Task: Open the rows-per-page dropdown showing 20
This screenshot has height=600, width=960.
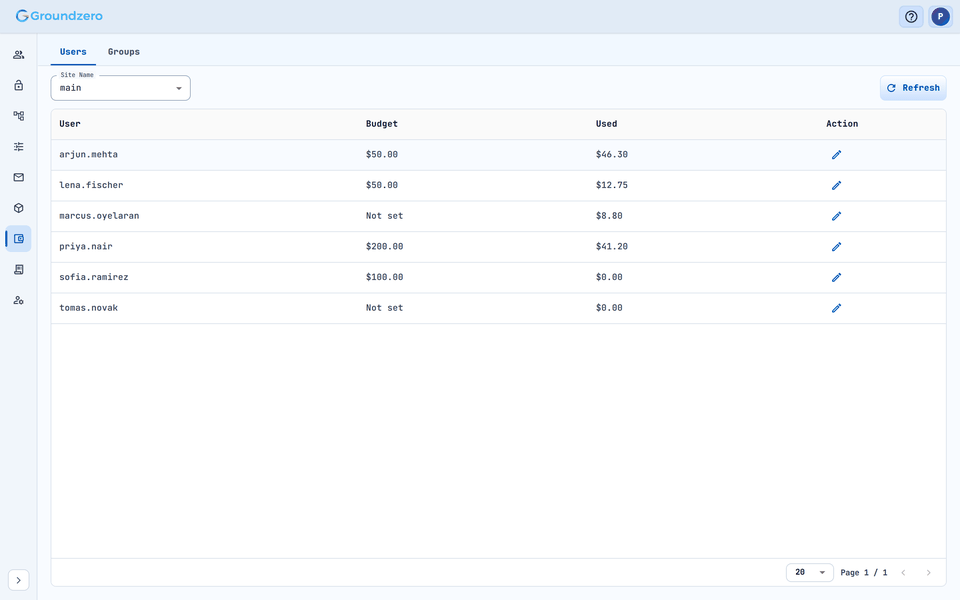Action: click(809, 572)
